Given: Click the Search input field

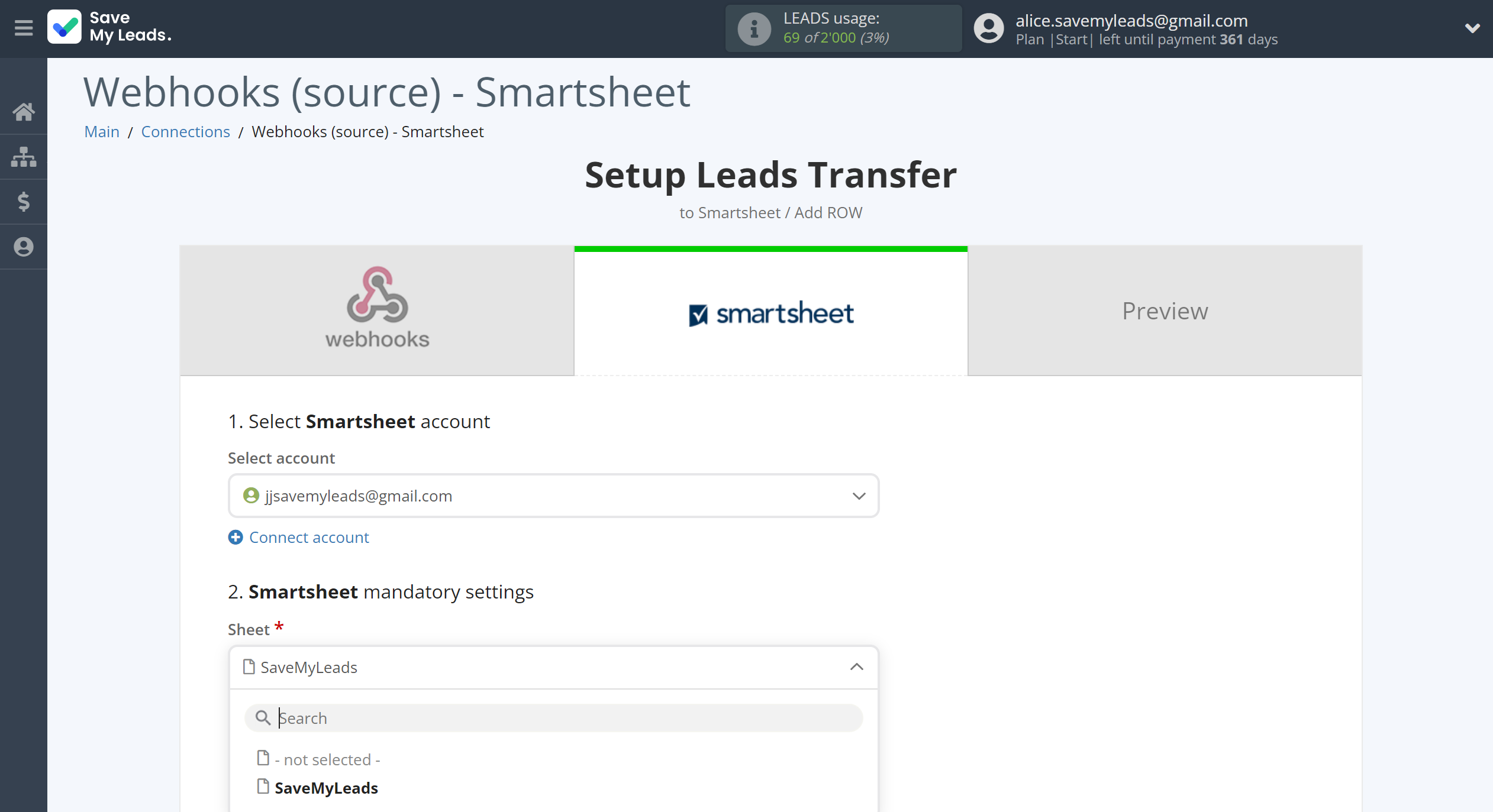Looking at the screenshot, I should (x=553, y=718).
